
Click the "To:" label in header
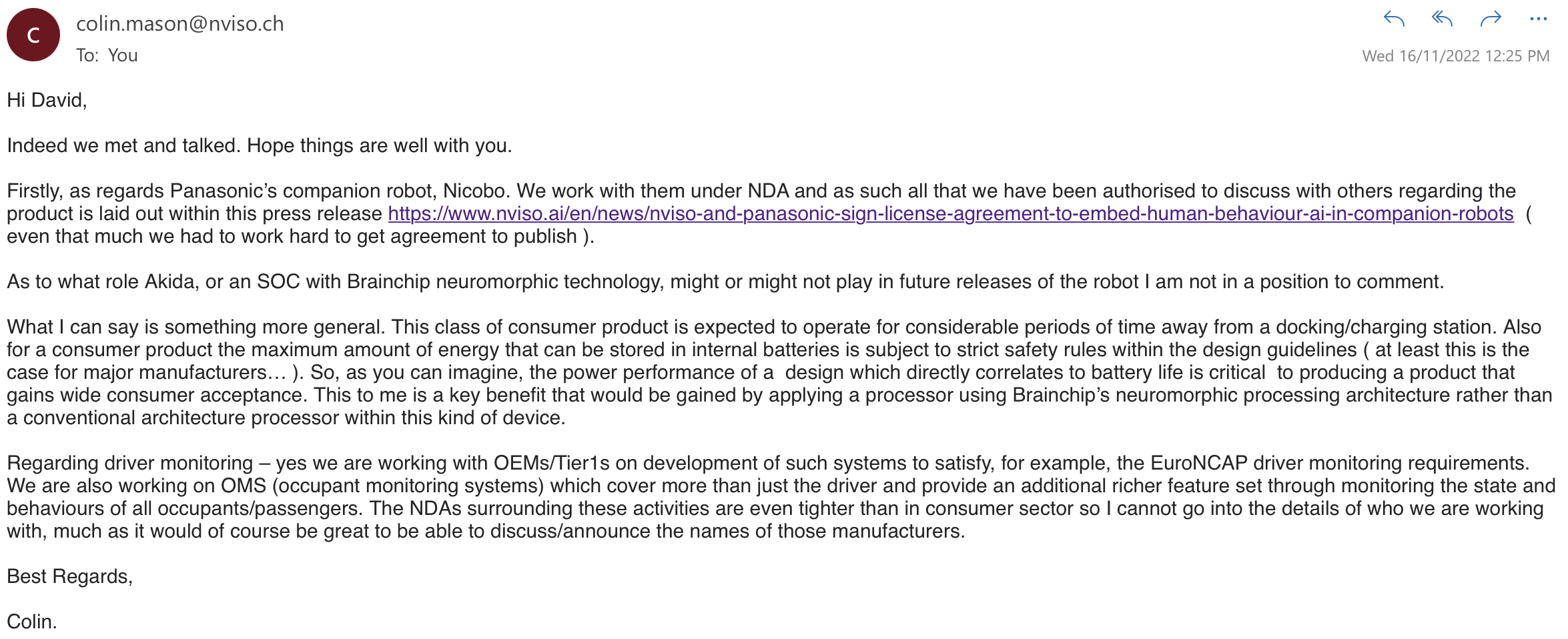tap(87, 55)
